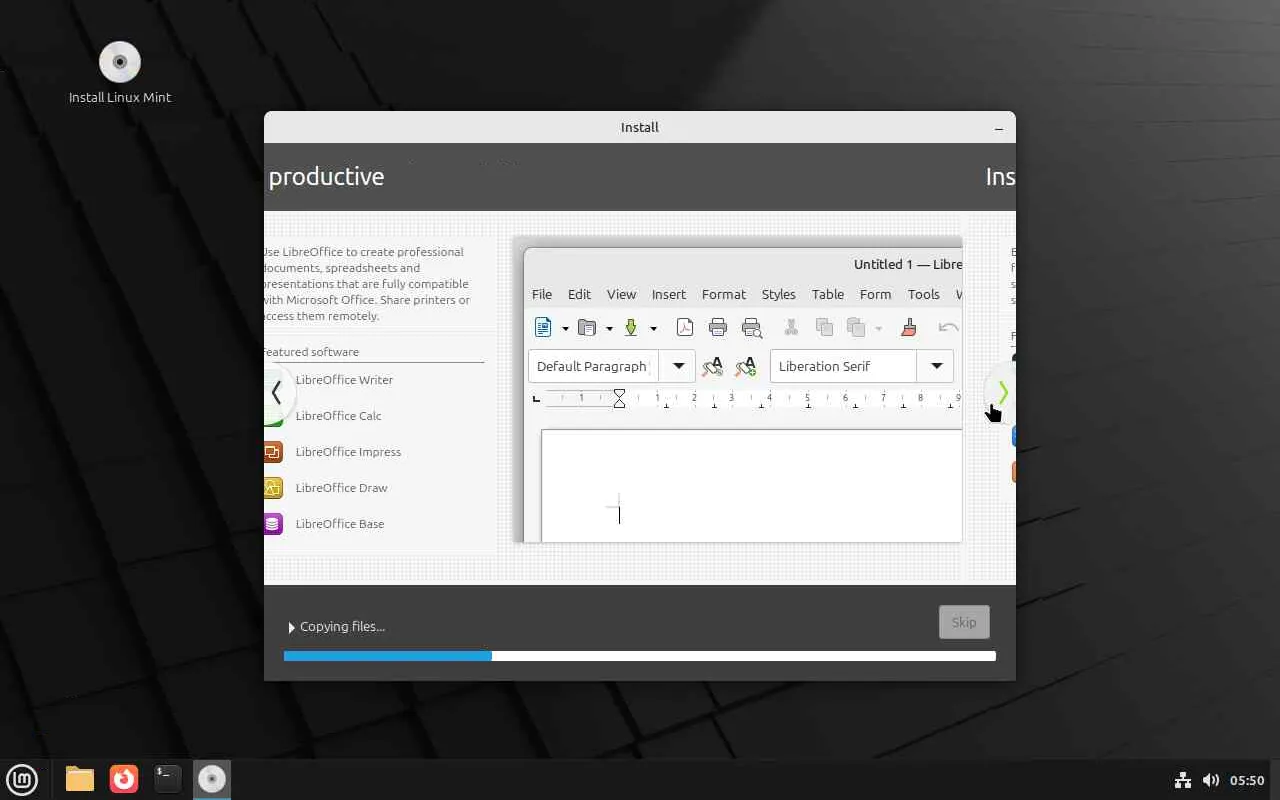Click the 05:50 clock
Viewport: 1280px width, 800px height.
pyautogui.click(x=1247, y=780)
